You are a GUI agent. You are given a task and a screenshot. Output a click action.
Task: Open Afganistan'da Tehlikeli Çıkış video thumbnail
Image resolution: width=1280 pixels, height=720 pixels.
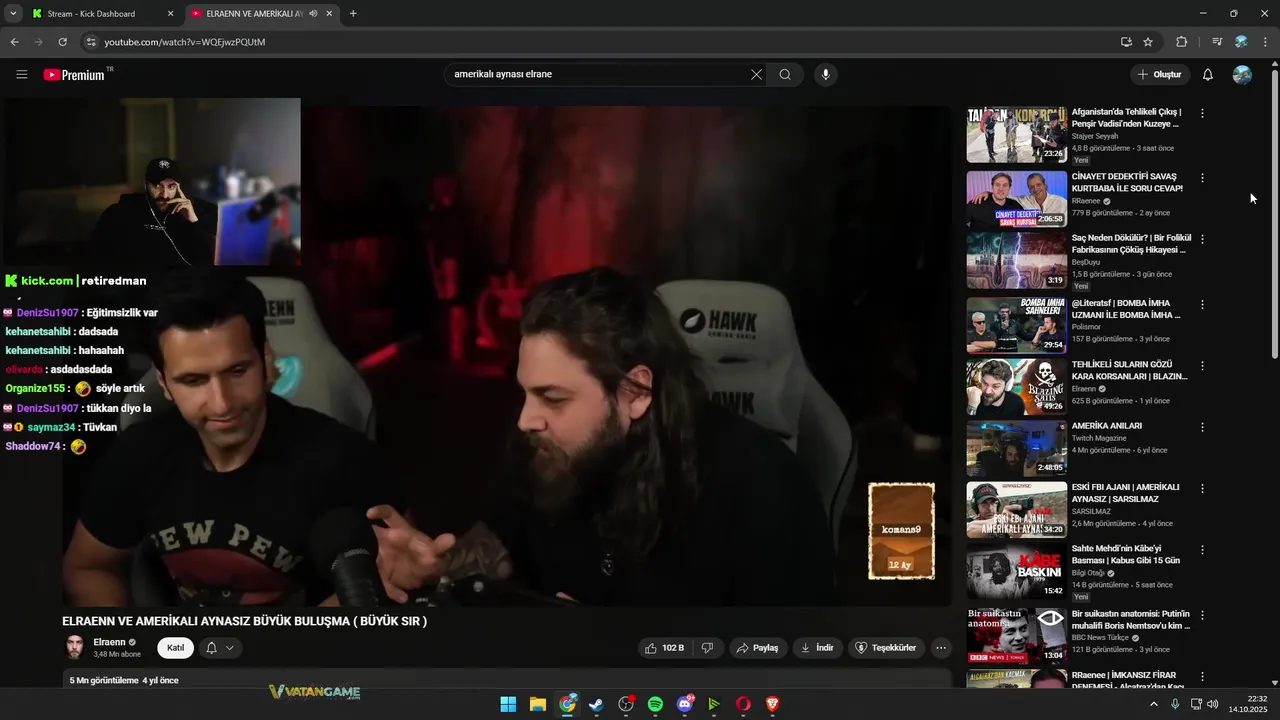pos(1016,134)
